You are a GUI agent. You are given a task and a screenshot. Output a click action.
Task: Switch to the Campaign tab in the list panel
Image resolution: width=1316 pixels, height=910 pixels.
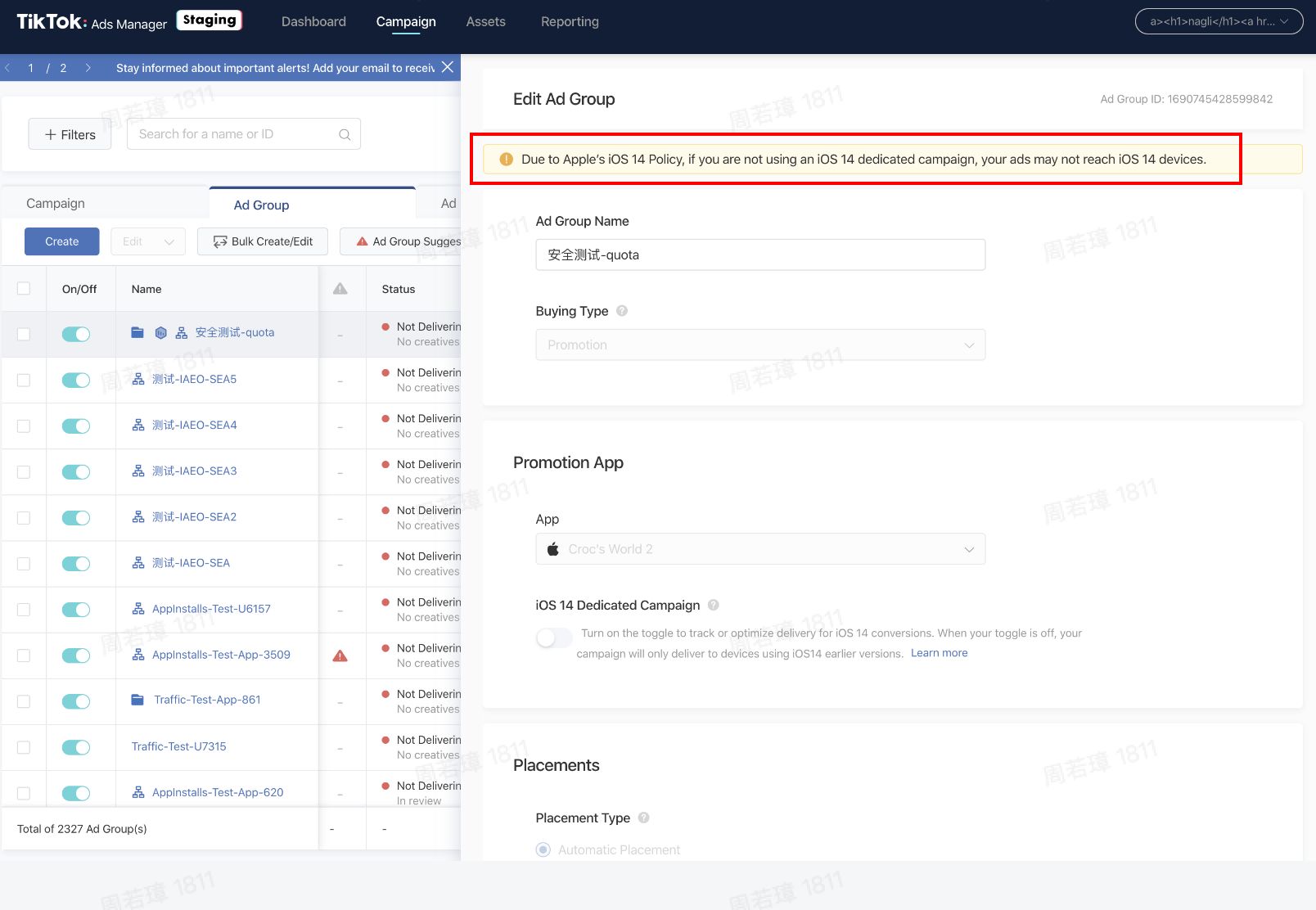coord(55,202)
